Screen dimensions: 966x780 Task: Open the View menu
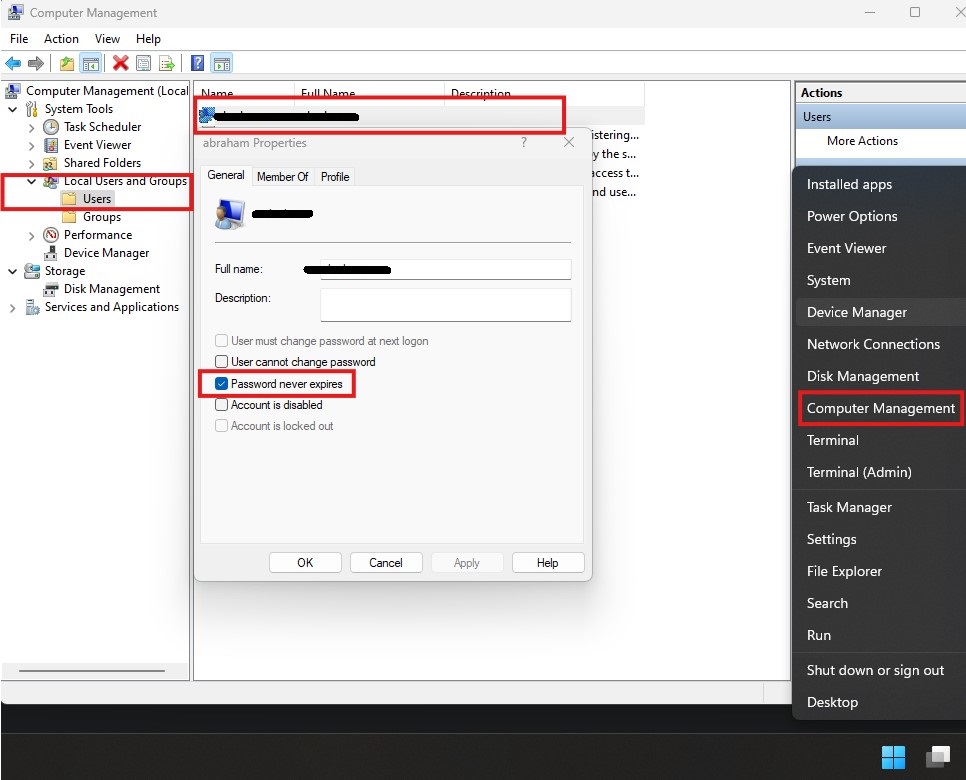[107, 39]
